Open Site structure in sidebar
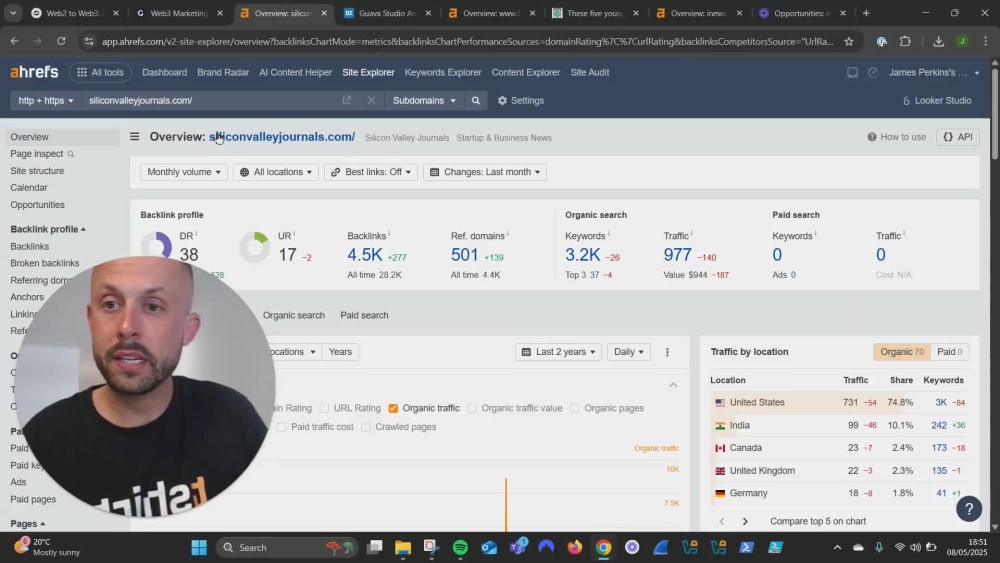The image size is (1000, 563). tap(37, 171)
